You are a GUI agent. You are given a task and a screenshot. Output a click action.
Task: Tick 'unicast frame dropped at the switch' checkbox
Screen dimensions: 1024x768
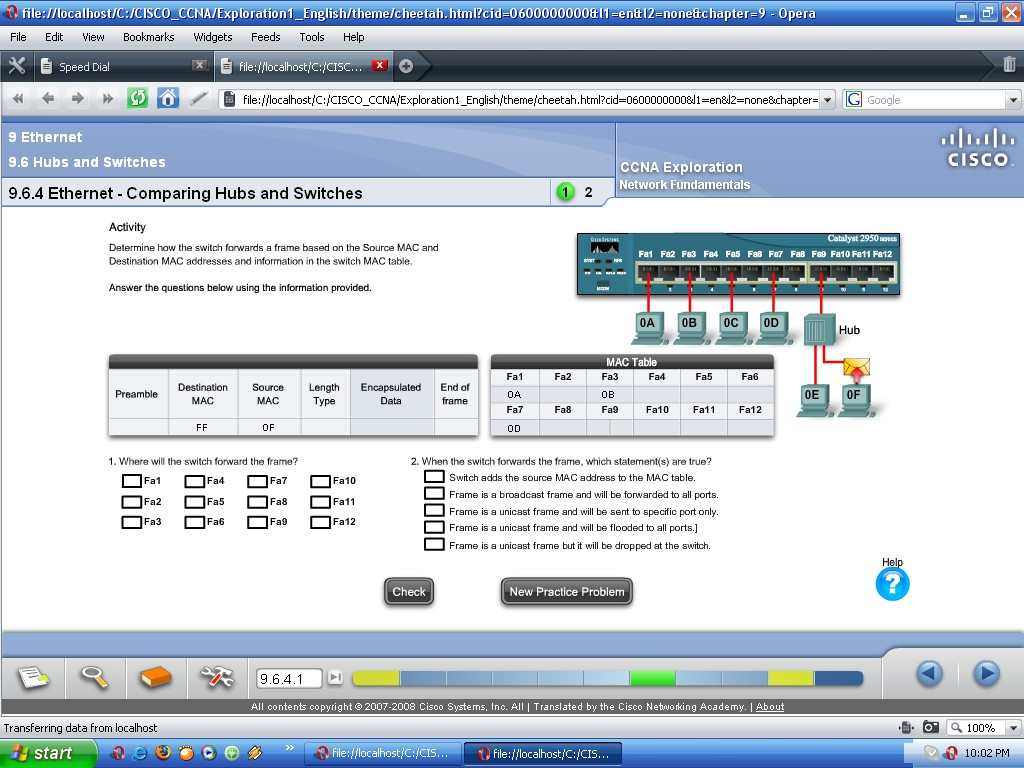(x=434, y=545)
